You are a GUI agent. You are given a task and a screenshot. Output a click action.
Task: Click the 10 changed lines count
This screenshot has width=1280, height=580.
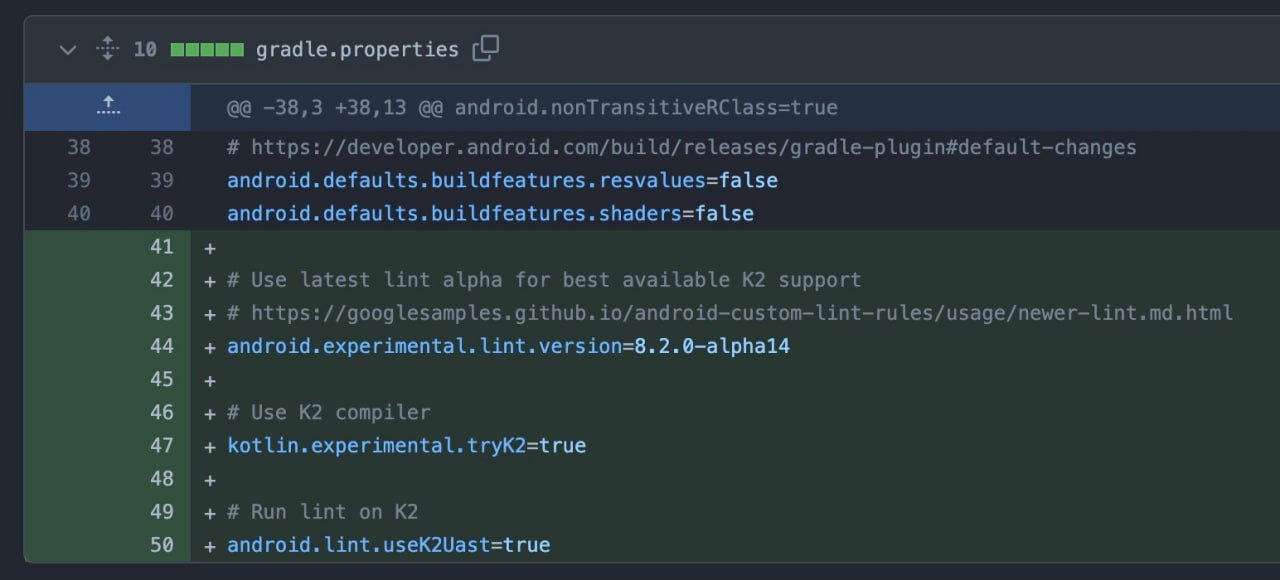pyautogui.click(x=145, y=49)
